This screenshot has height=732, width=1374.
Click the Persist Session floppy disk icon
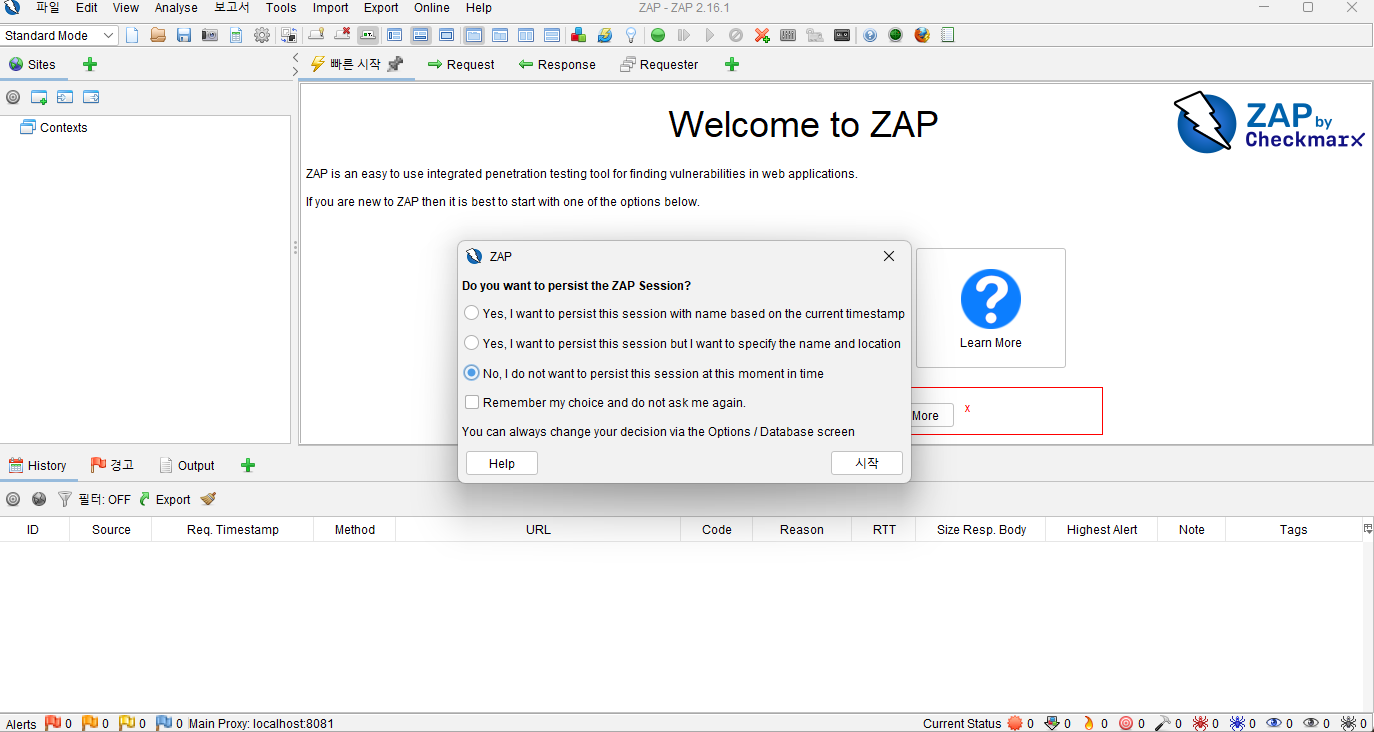pos(184,35)
